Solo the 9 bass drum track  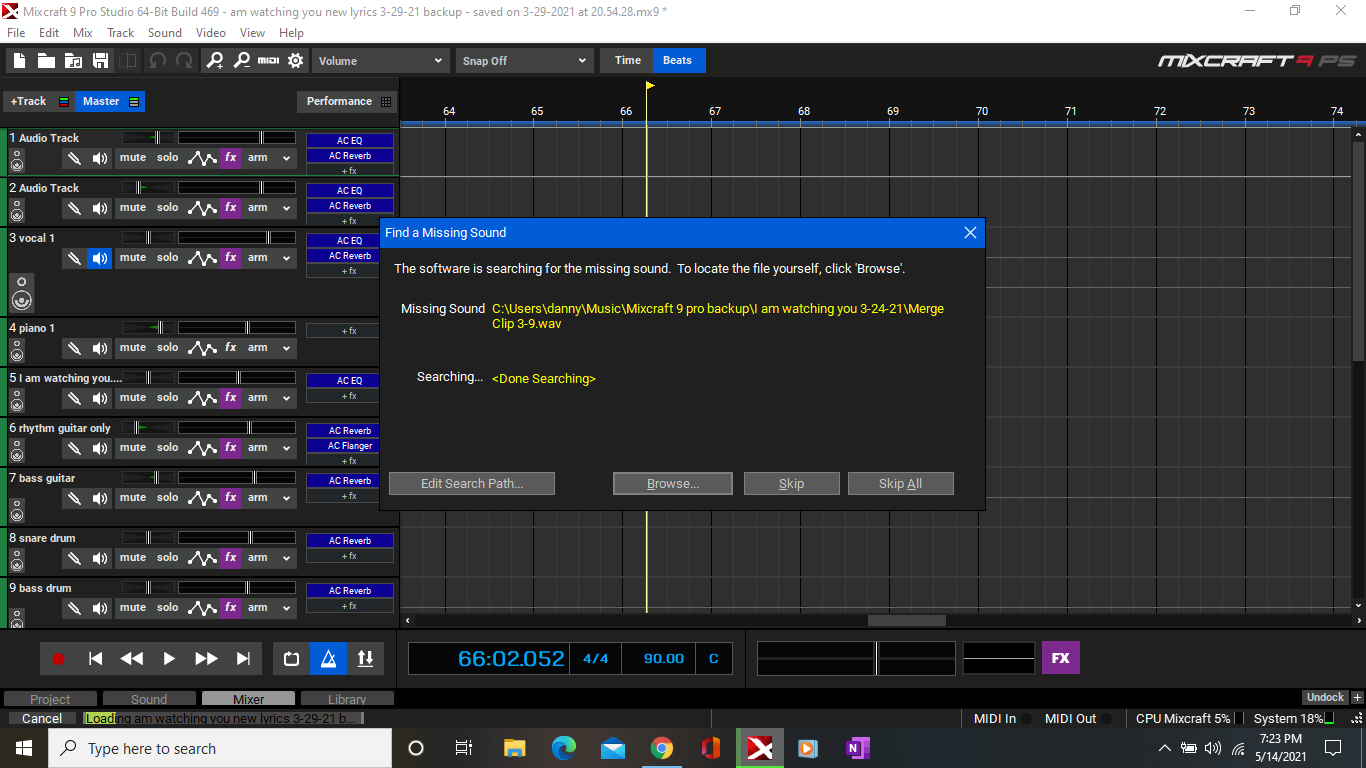168,608
